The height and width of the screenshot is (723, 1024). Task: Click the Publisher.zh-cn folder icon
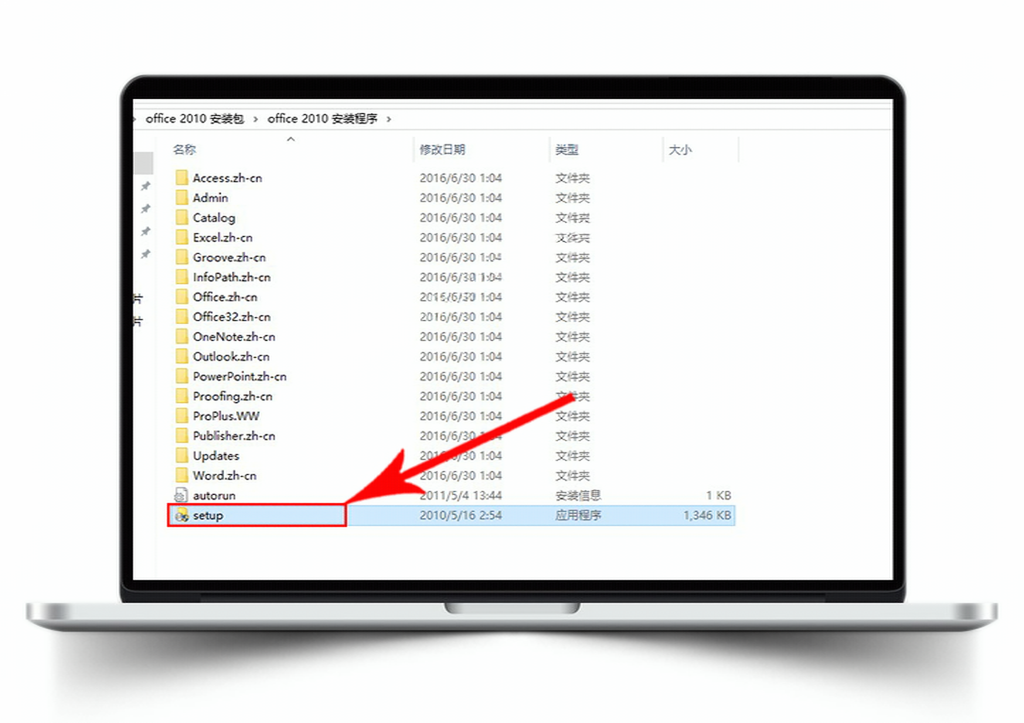(182, 436)
